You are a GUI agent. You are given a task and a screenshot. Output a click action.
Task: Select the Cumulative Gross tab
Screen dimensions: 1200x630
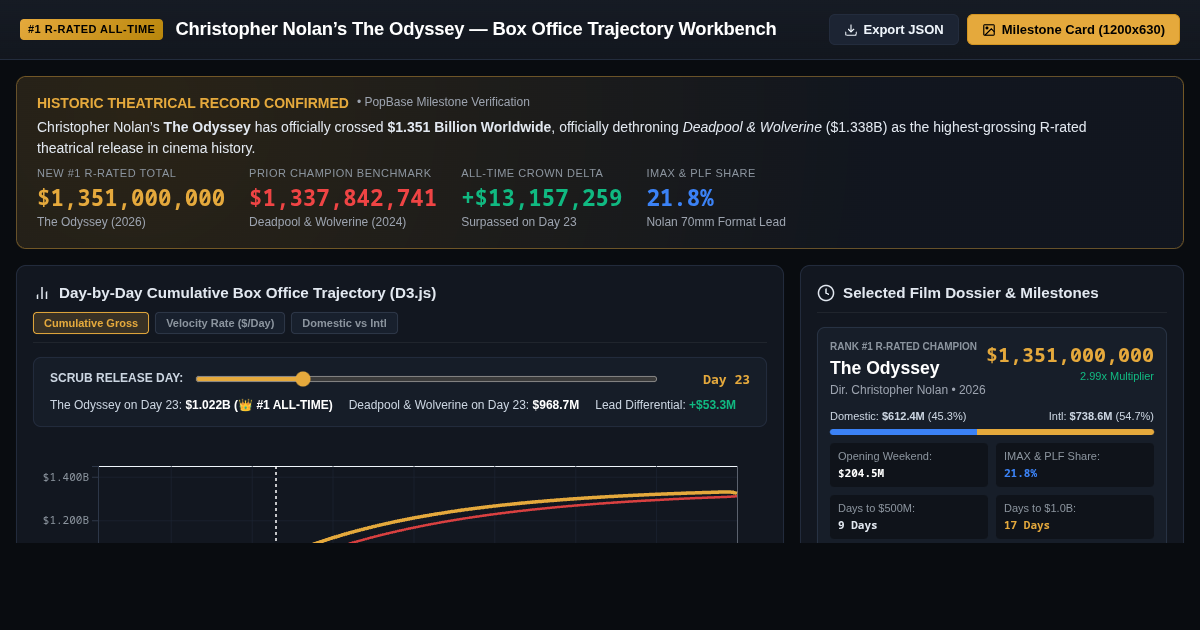pos(91,323)
